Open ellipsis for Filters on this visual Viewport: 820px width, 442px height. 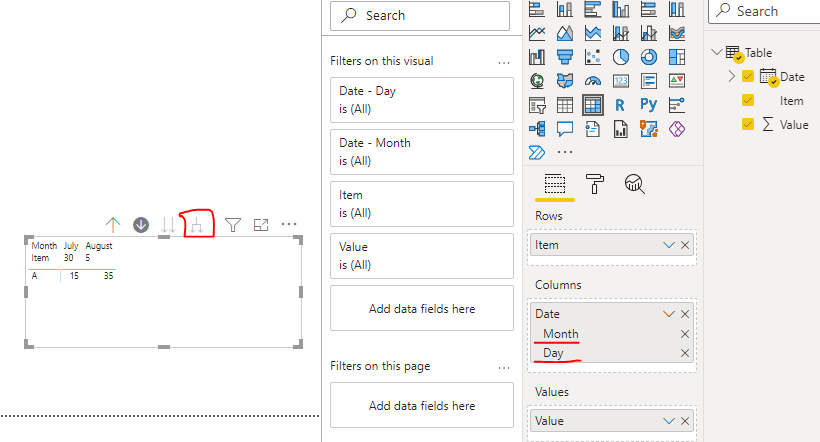[504, 63]
